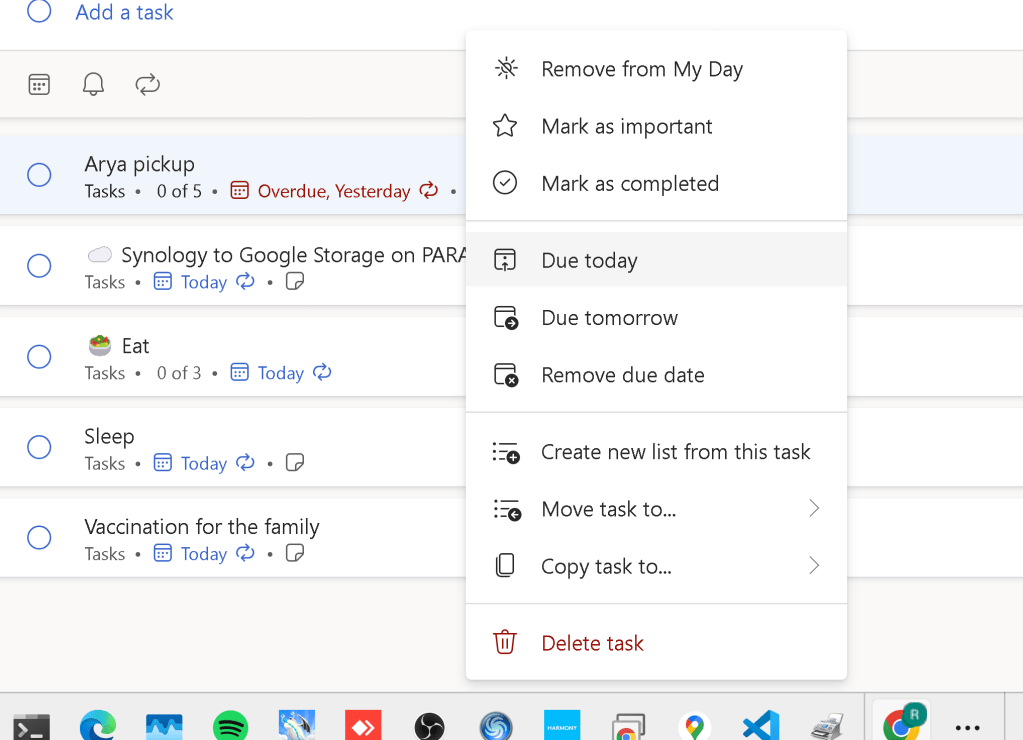The width and height of the screenshot is (1023, 740).
Task: Choose Mark as completed
Action: [x=656, y=183]
